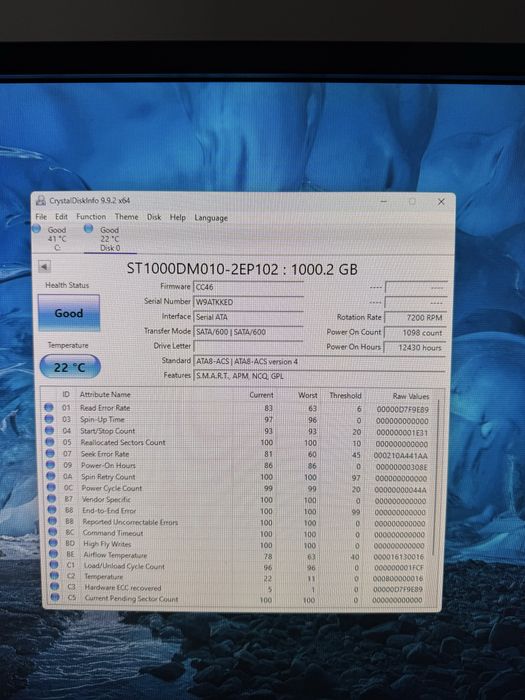Click the Worst column header
This screenshot has width=525, height=700.
[308, 395]
